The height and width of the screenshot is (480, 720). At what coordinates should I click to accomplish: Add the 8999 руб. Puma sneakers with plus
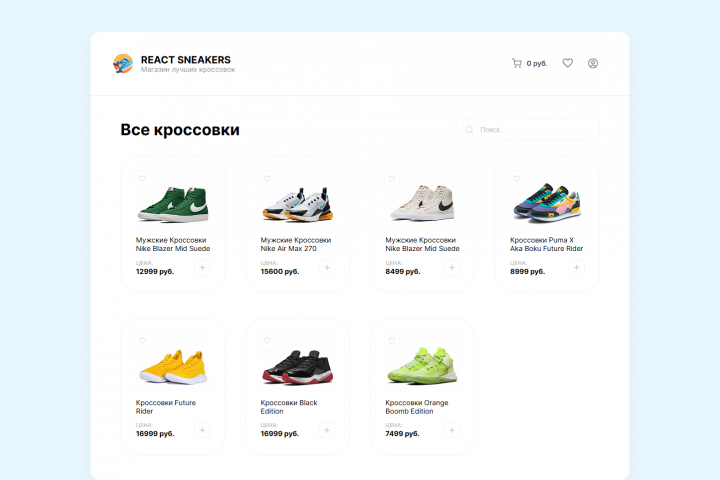pyautogui.click(x=576, y=267)
